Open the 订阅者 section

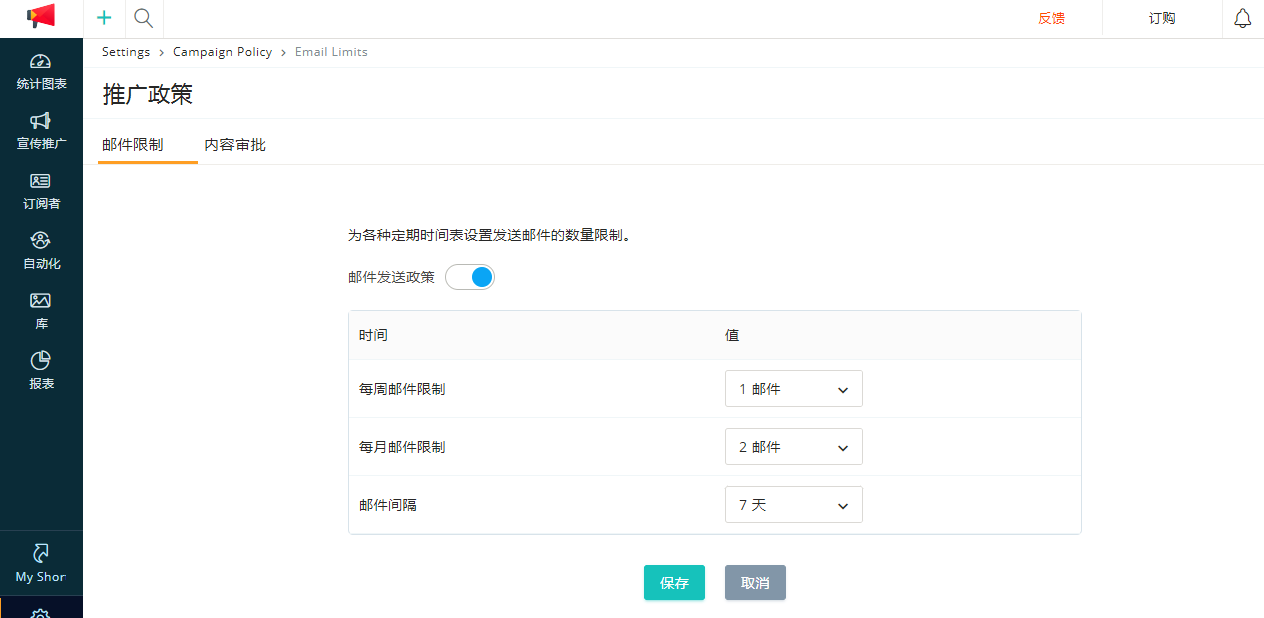click(x=41, y=191)
